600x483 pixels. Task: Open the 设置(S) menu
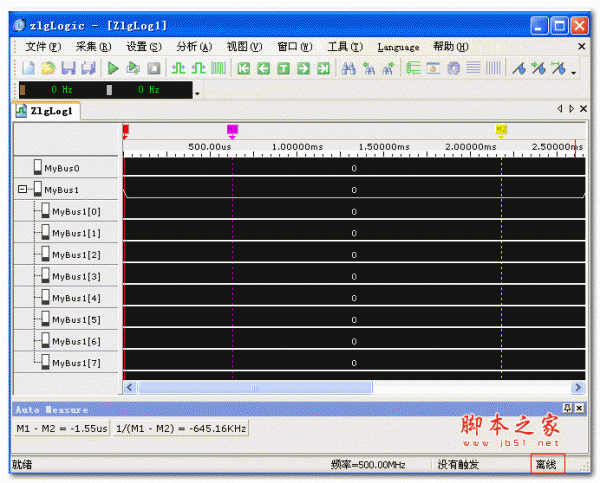click(x=144, y=47)
